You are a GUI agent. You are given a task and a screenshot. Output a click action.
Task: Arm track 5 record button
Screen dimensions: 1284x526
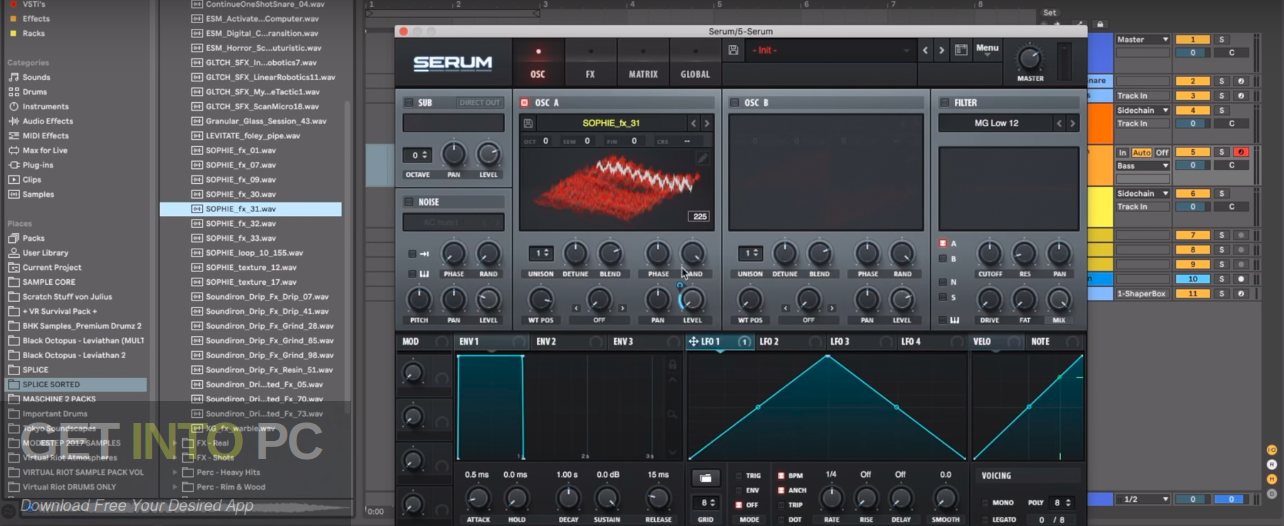tap(1240, 152)
